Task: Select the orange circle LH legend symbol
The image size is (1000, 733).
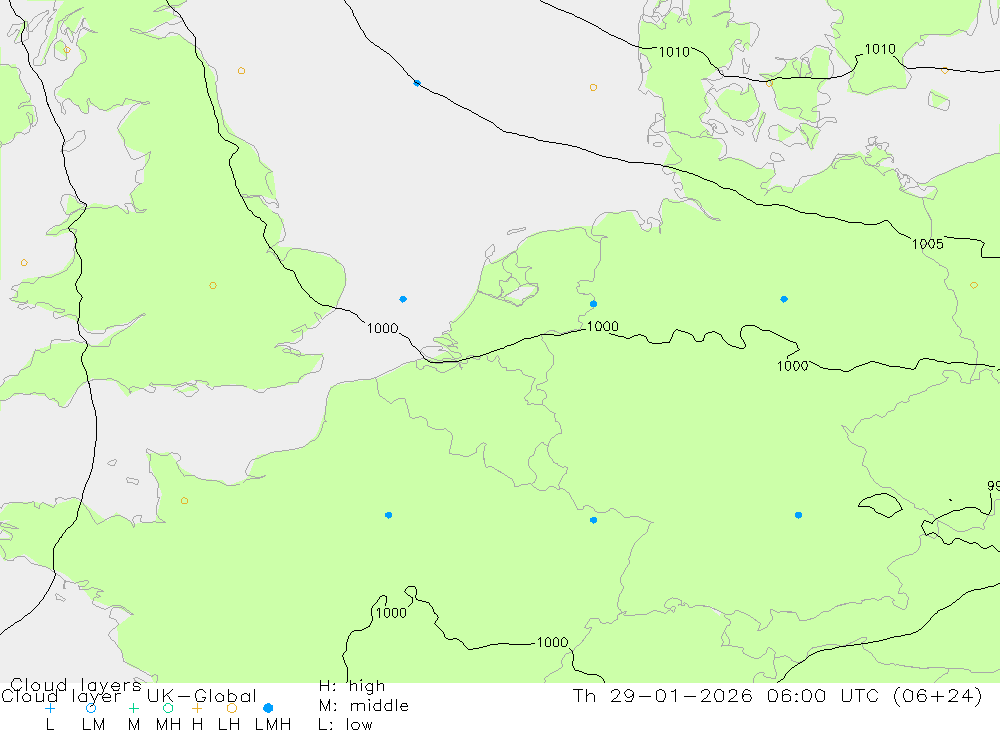Action: (231, 708)
